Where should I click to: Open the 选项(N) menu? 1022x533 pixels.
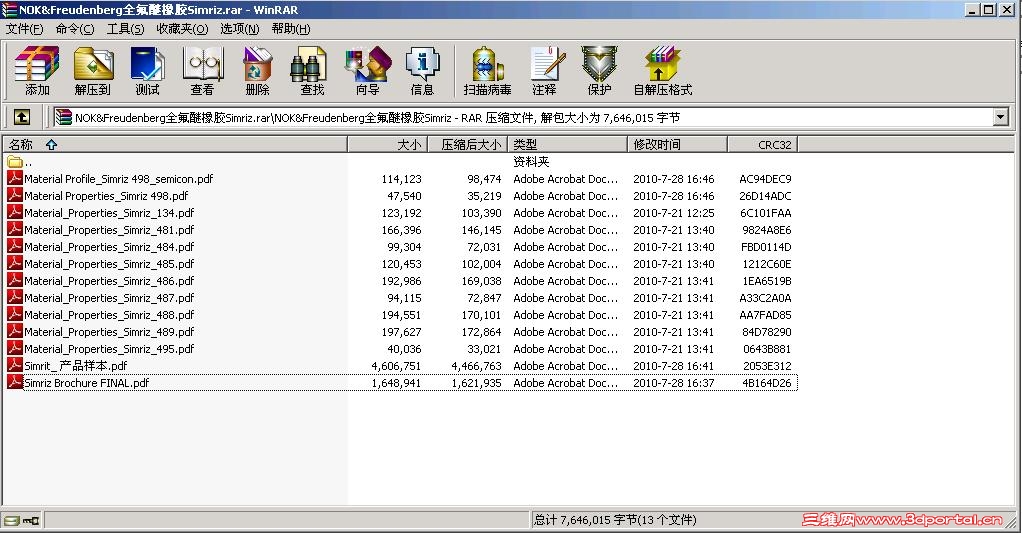click(x=239, y=29)
